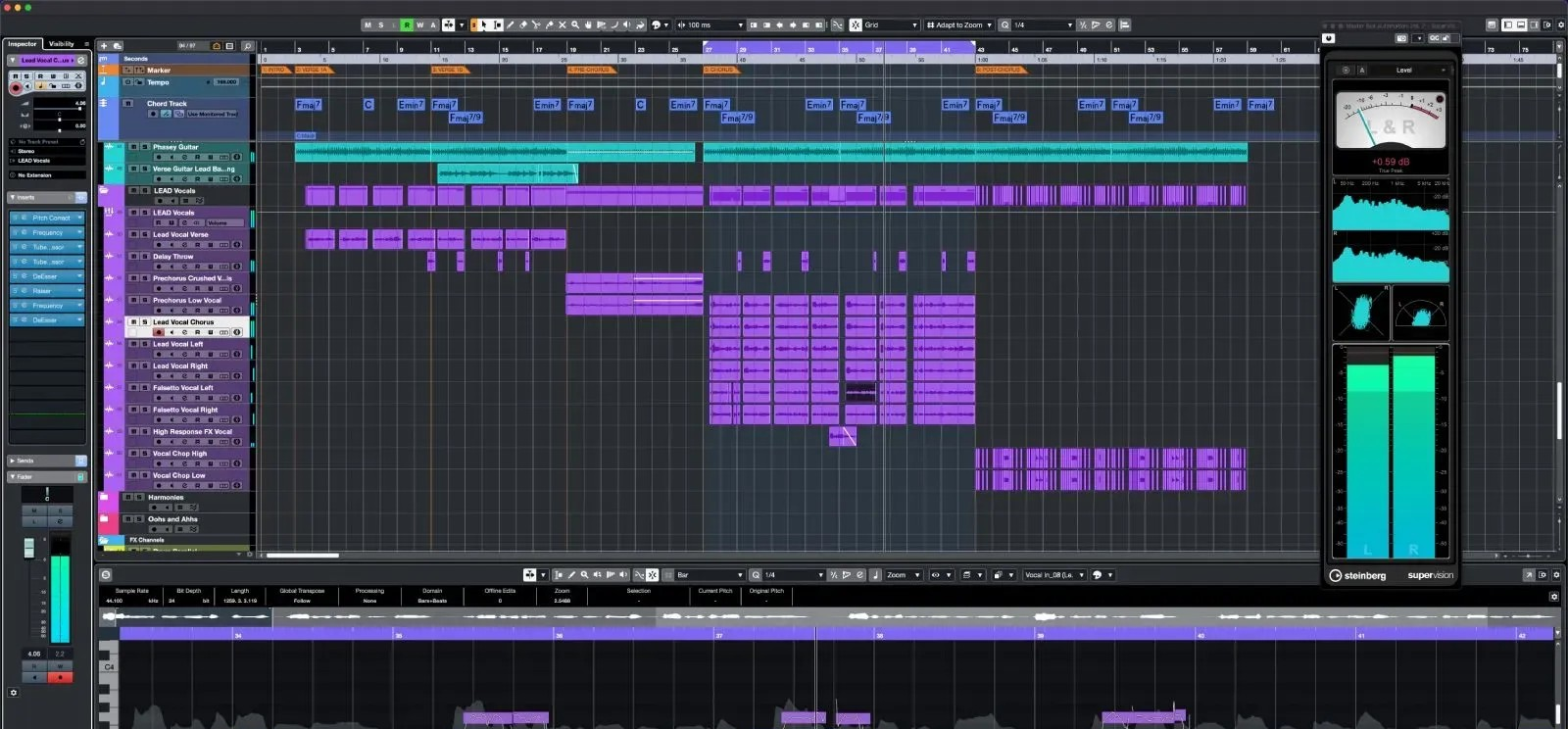Click the Add Track plus icon
Image resolution: width=1568 pixels, height=729 pixels.
click(x=104, y=45)
